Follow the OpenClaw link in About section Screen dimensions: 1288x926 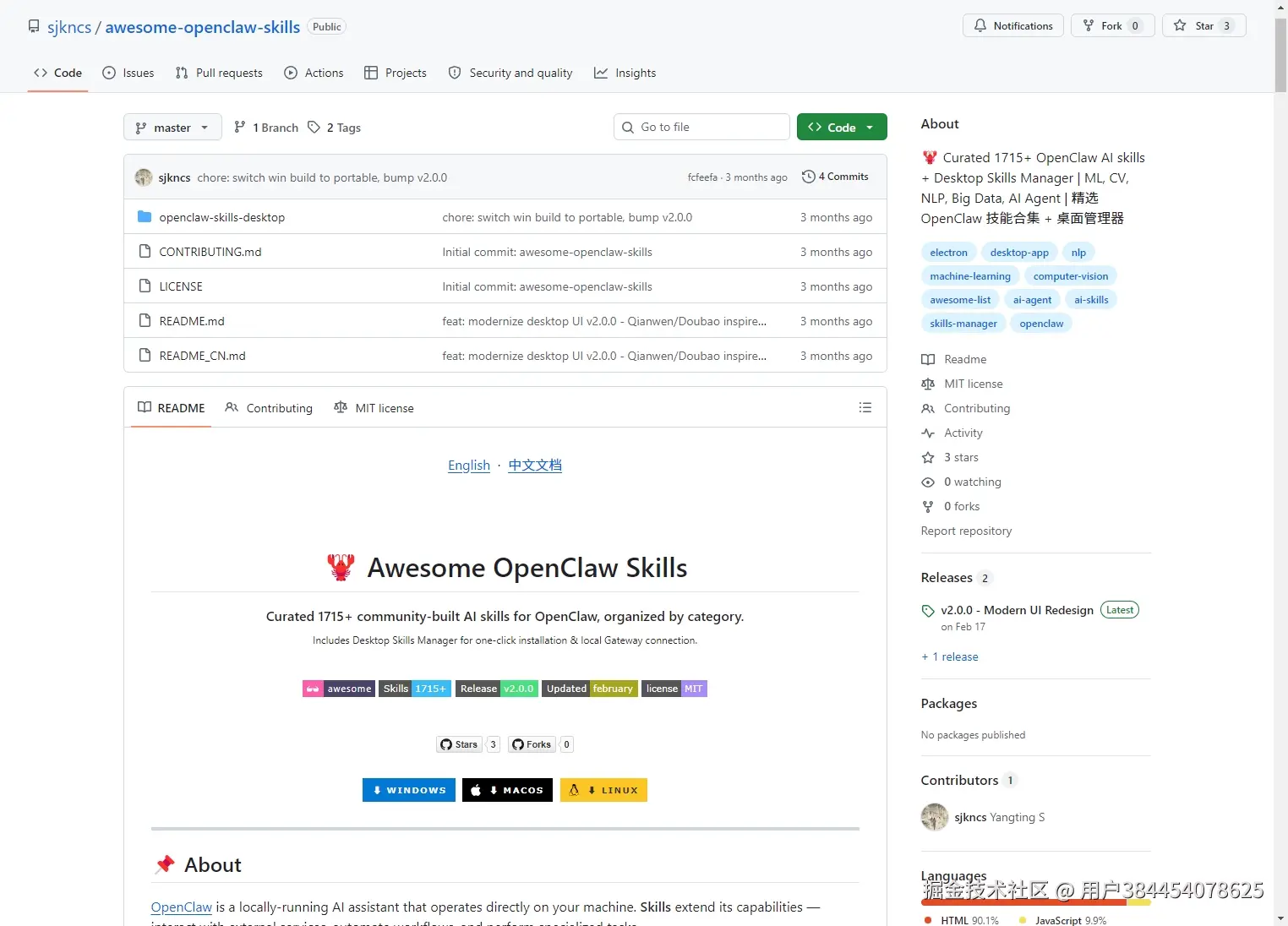182,907
